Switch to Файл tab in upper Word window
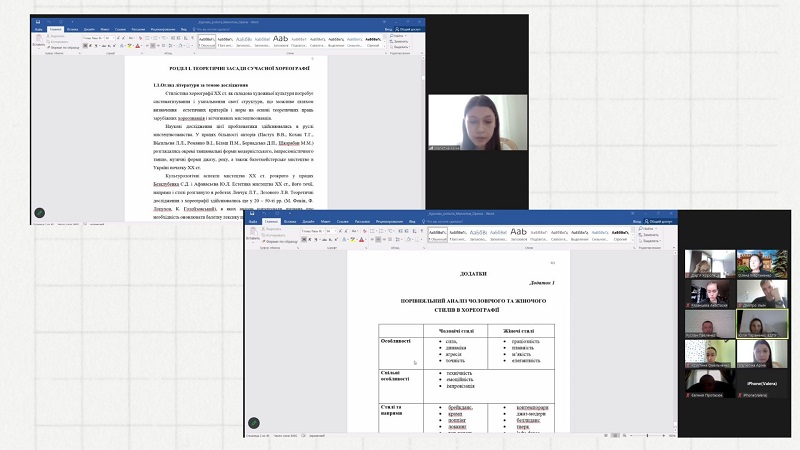The height and width of the screenshot is (450, 800). [x=39, y=29]
